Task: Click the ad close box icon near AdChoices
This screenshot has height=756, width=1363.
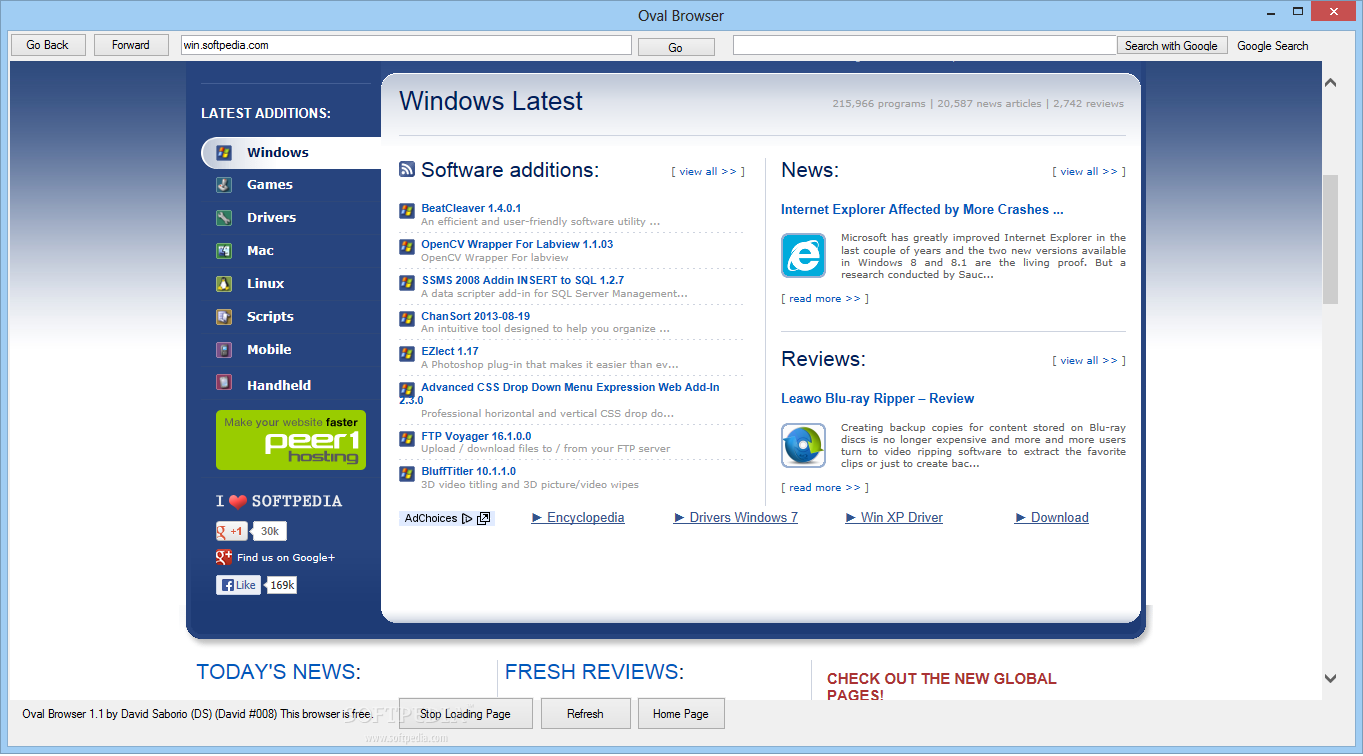Action: click(484, 518)
